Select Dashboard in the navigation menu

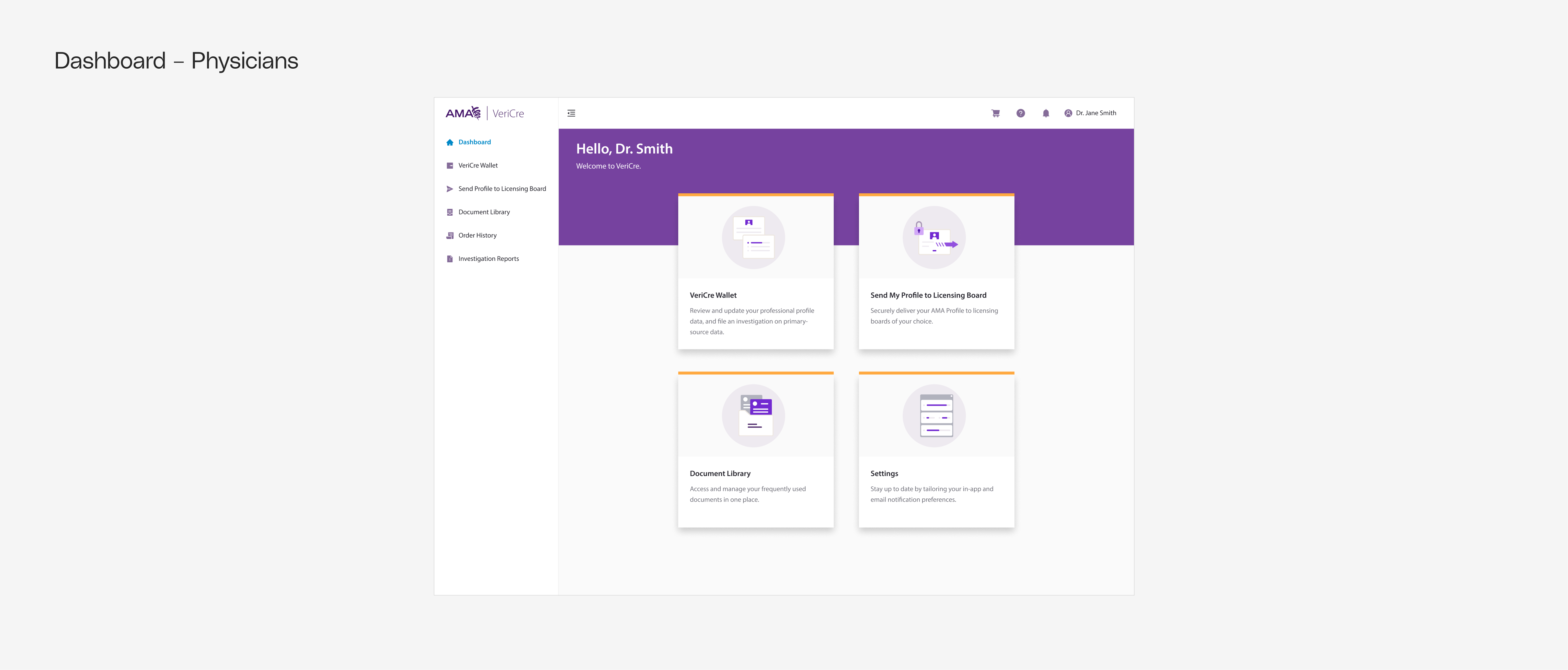coord(474,142)
